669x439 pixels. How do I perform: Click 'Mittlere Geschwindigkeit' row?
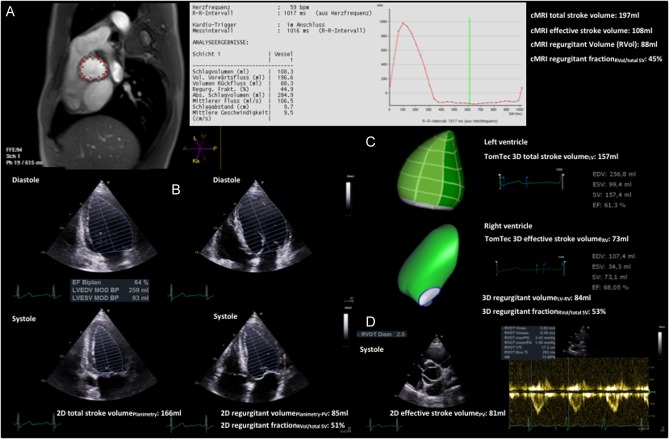pyautogui.click(x=245, y=114)
